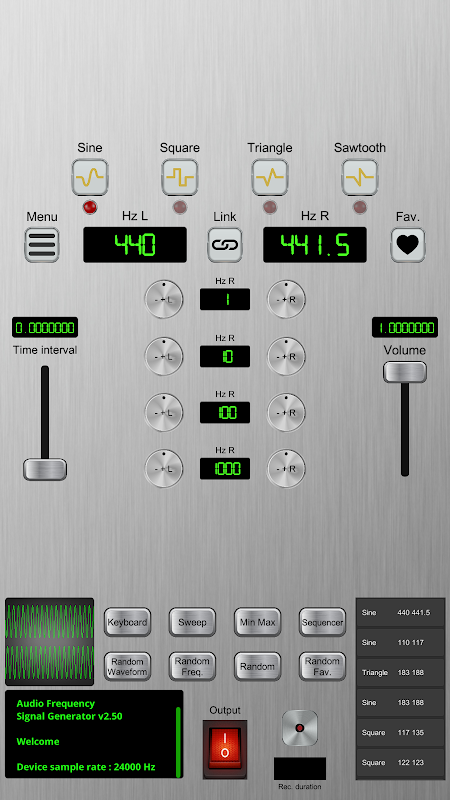The height and width of the screenshot is (800, 450).
Task: Select the Sine waveform button
Action: (90, 177)
